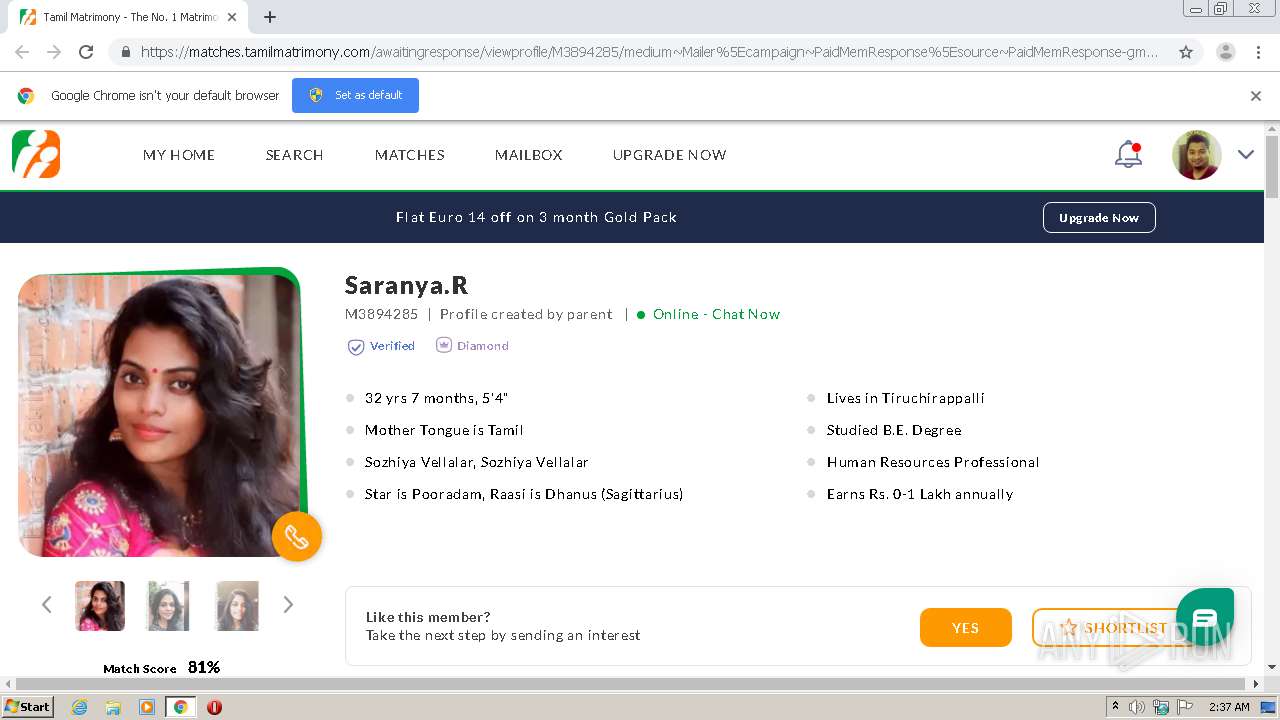Click Earns Rs. 0-1 Lakh annually text
Viewport: 1280px width, 720px height.
tap(920, 494)
